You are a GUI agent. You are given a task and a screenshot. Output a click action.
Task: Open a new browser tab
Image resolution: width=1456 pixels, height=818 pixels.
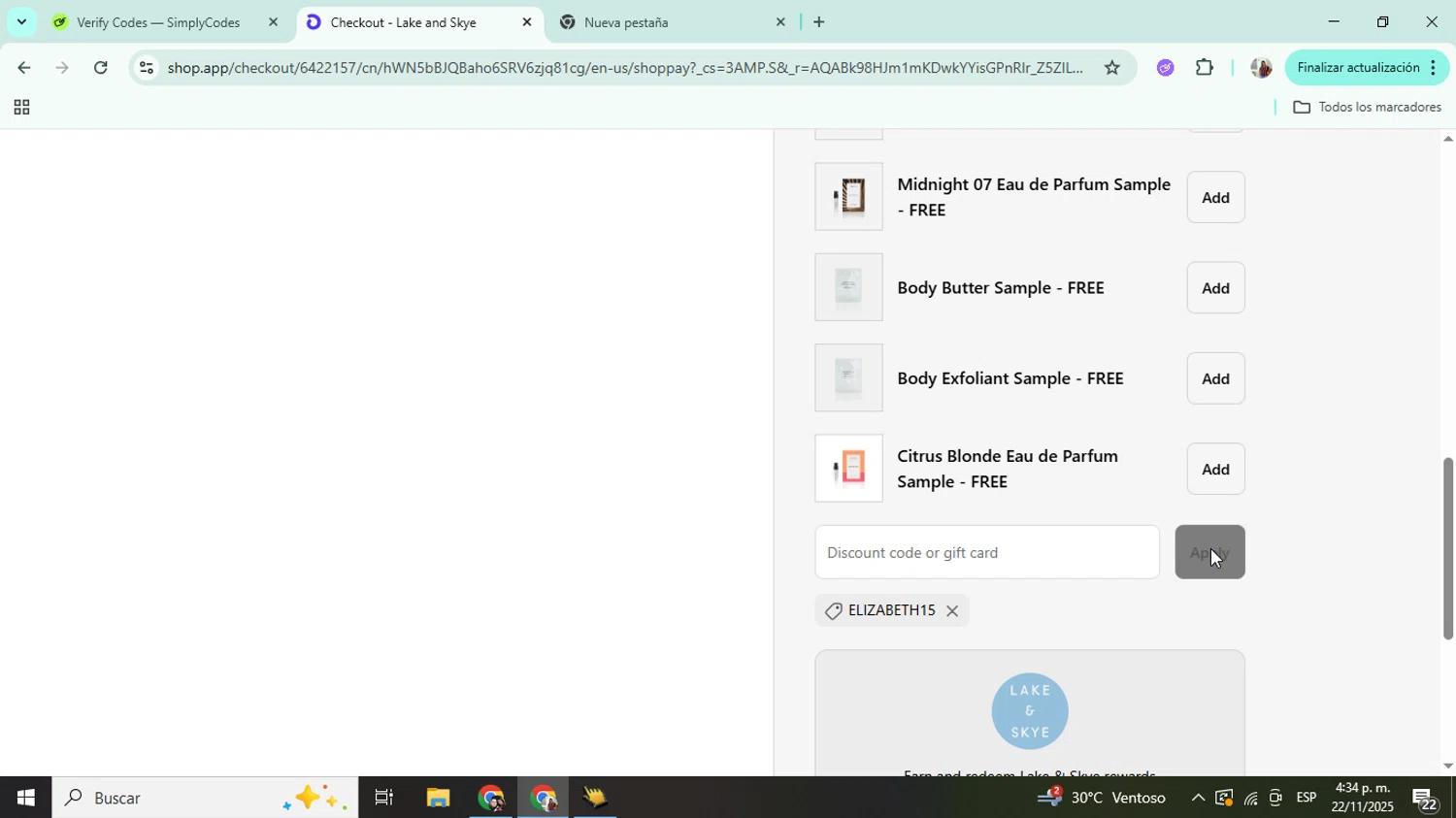coord(818,22)
